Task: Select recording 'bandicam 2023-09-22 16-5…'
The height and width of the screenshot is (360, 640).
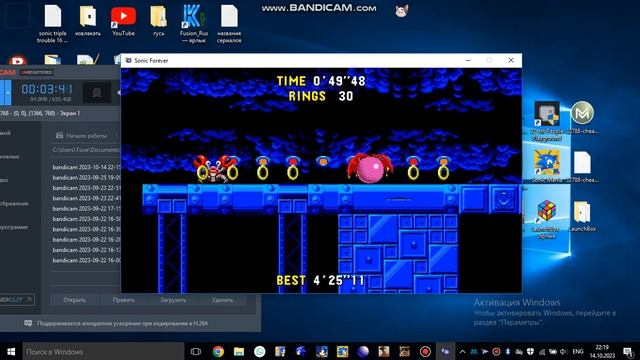Action: (x=86, y=219)
